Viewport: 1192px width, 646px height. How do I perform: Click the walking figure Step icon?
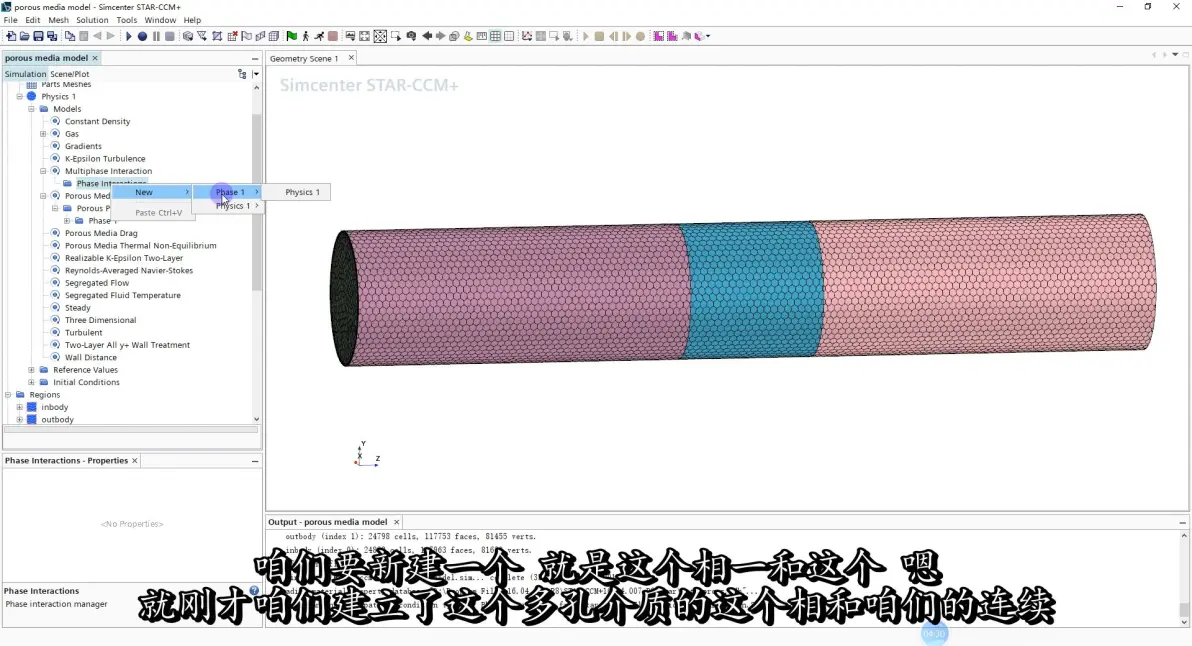(306, 36)
